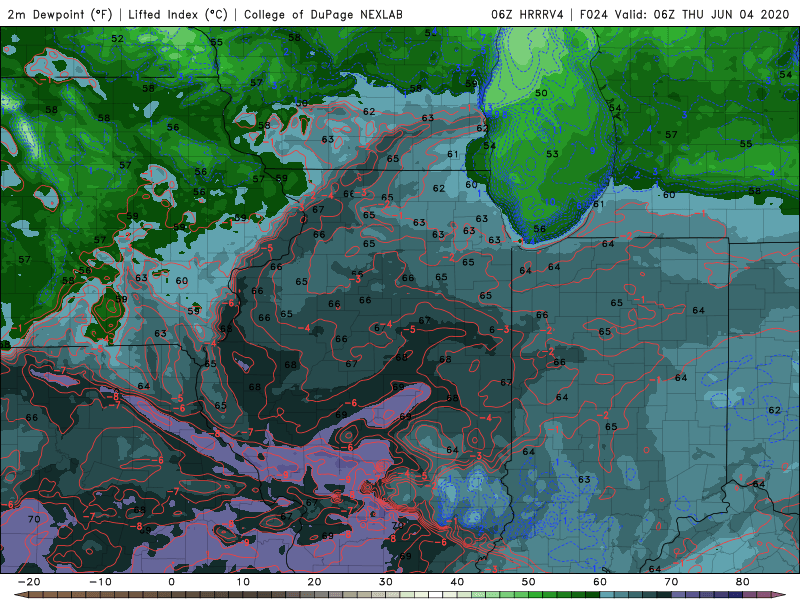Click the "Lifted Index (°C)" title text
The image size is (800, 600).
(178, 14)
